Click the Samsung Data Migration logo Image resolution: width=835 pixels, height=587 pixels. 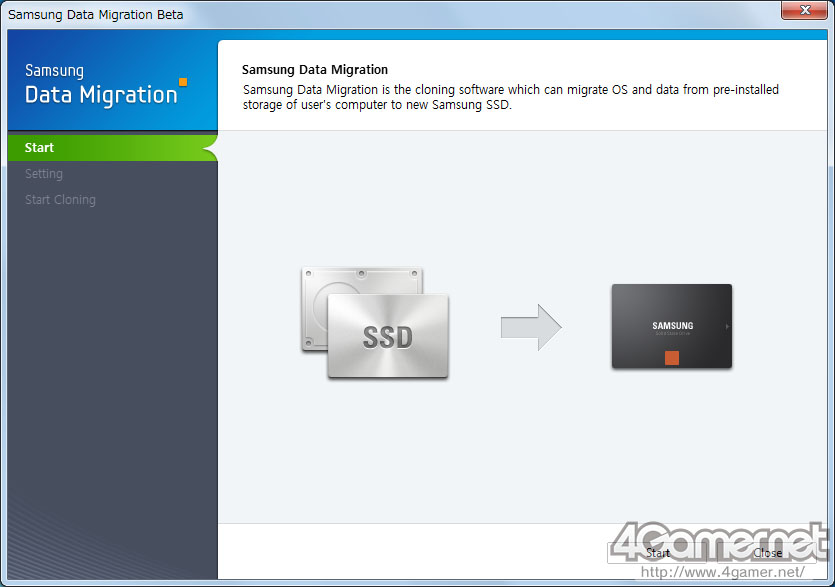tap(105, 84)
